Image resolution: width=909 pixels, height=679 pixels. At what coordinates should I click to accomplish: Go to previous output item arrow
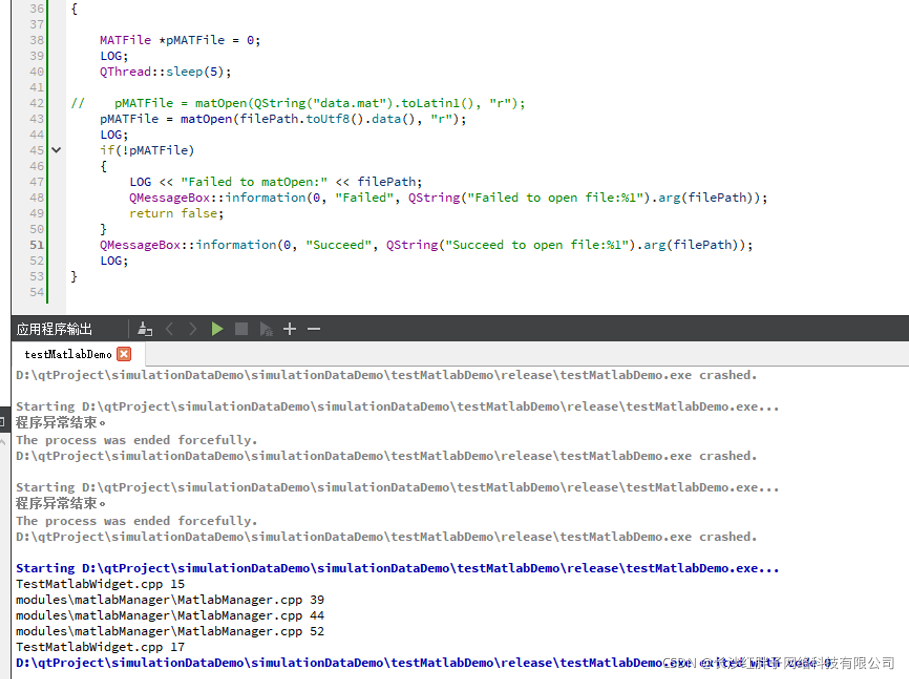click(169, 329)
